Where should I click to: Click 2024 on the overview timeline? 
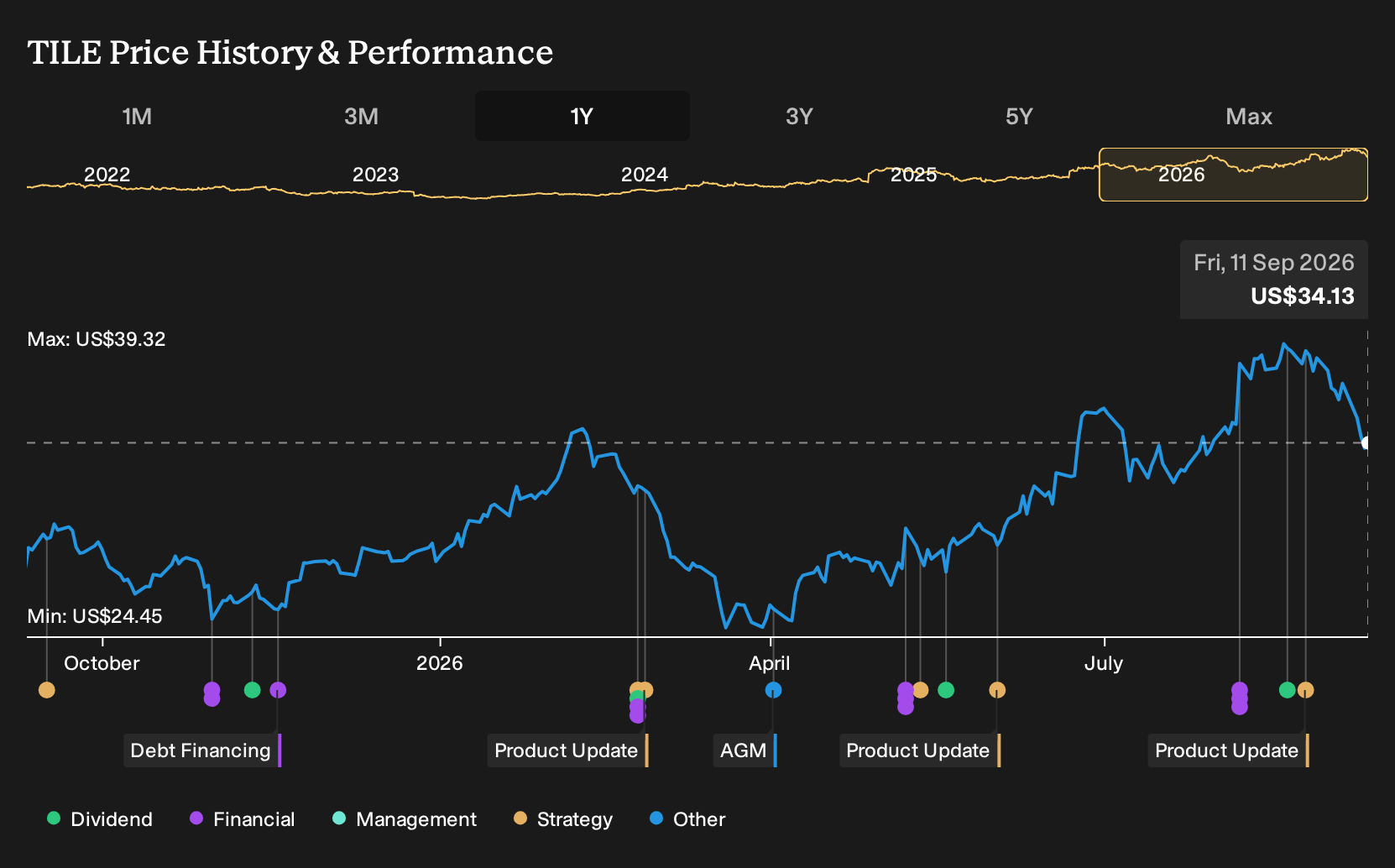645,175
